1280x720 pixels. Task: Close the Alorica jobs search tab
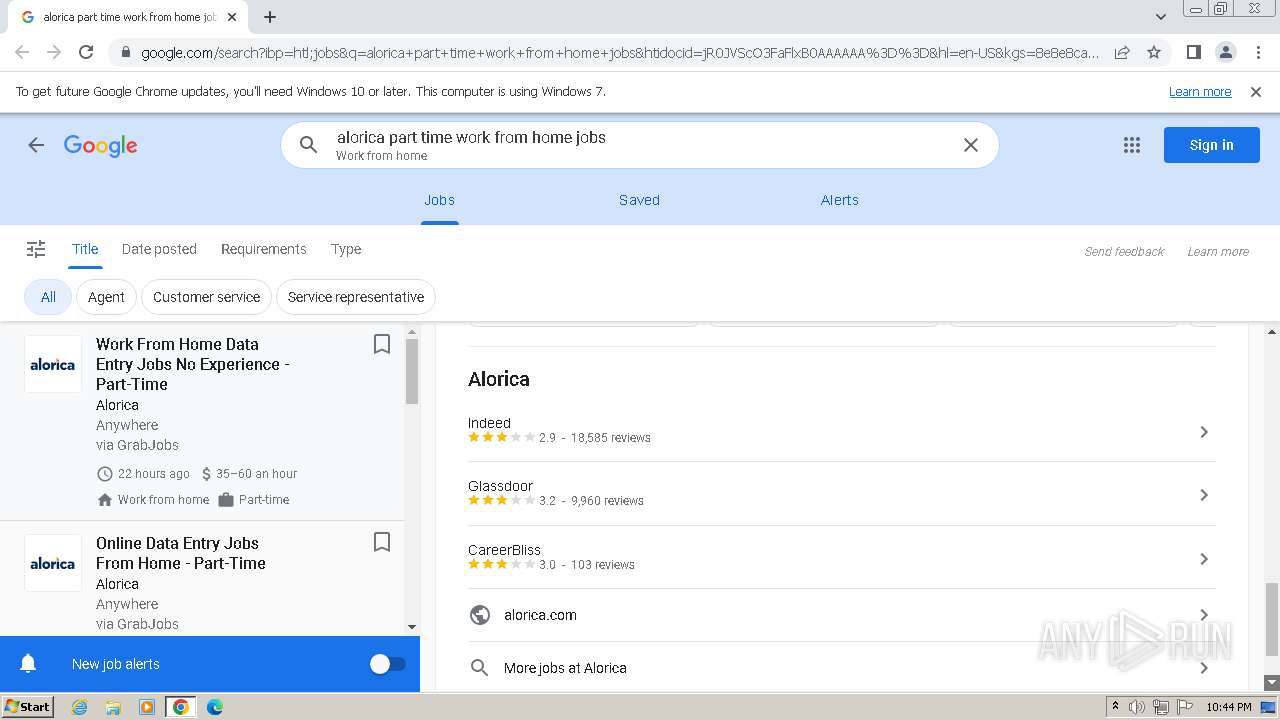point(232,17)
